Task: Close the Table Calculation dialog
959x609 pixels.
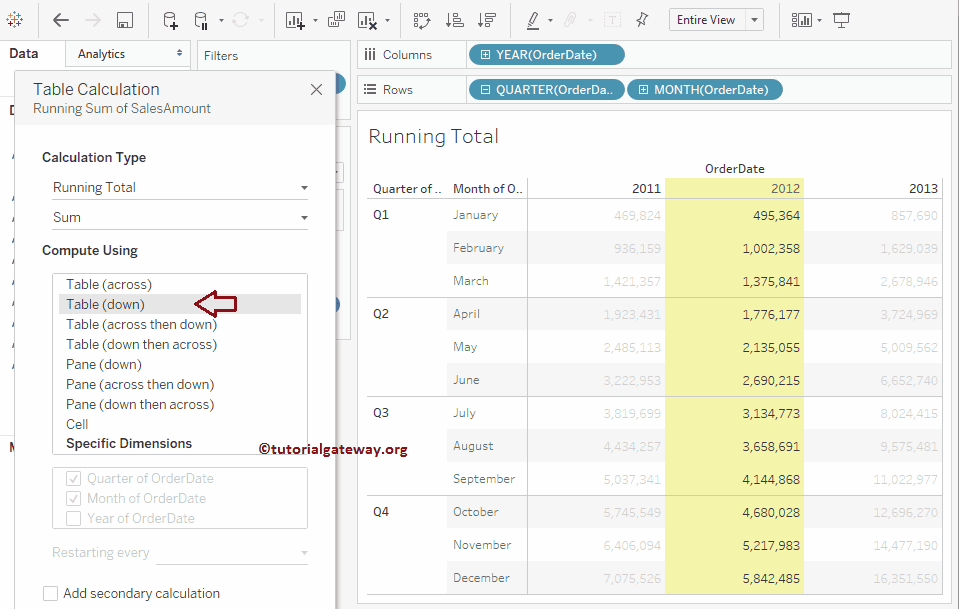Action: (x=316, y=90)
